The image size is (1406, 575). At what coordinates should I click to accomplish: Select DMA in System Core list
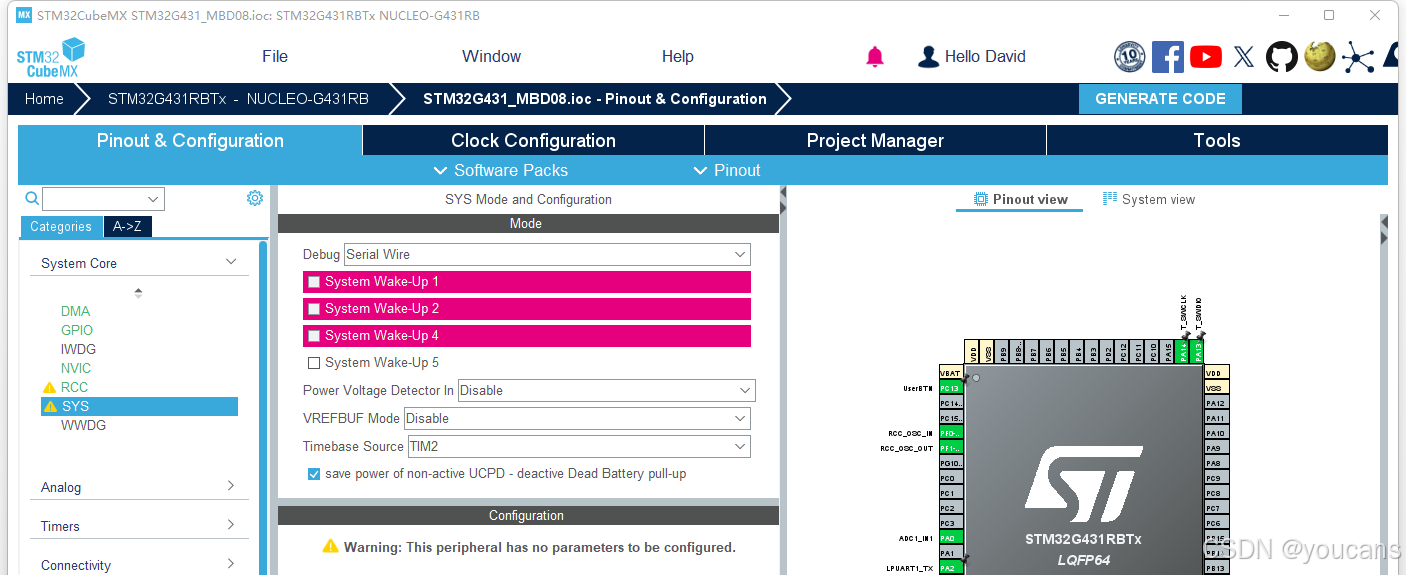click(x=75, y=311)
